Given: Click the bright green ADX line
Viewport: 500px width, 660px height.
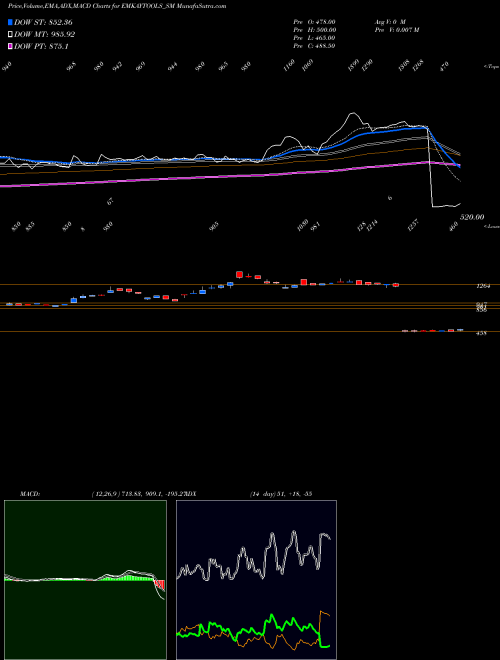Looking at the screenshot, I should 253,628.
